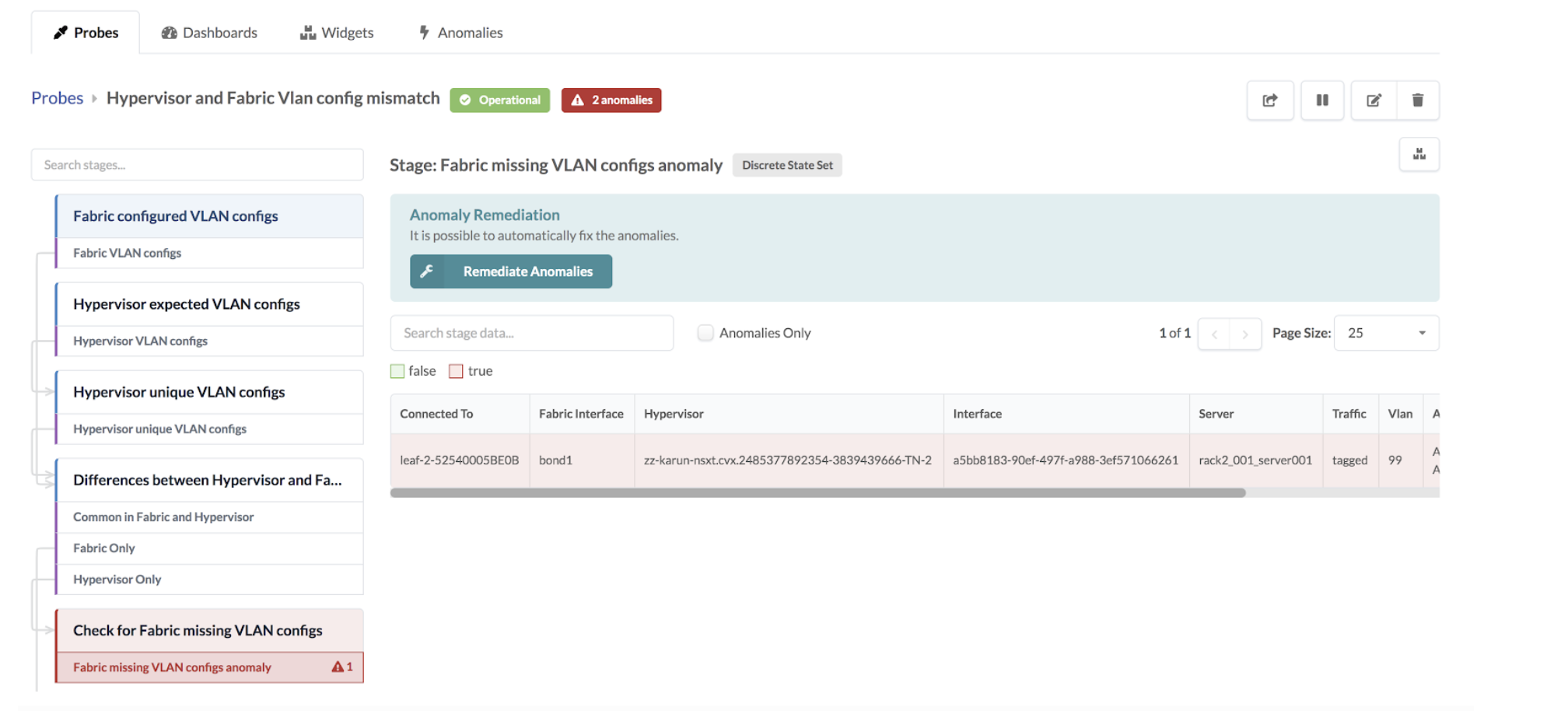Sort by Vlan column header
Viewport: 1568px width, 711px height.
tap(1401, 414)
